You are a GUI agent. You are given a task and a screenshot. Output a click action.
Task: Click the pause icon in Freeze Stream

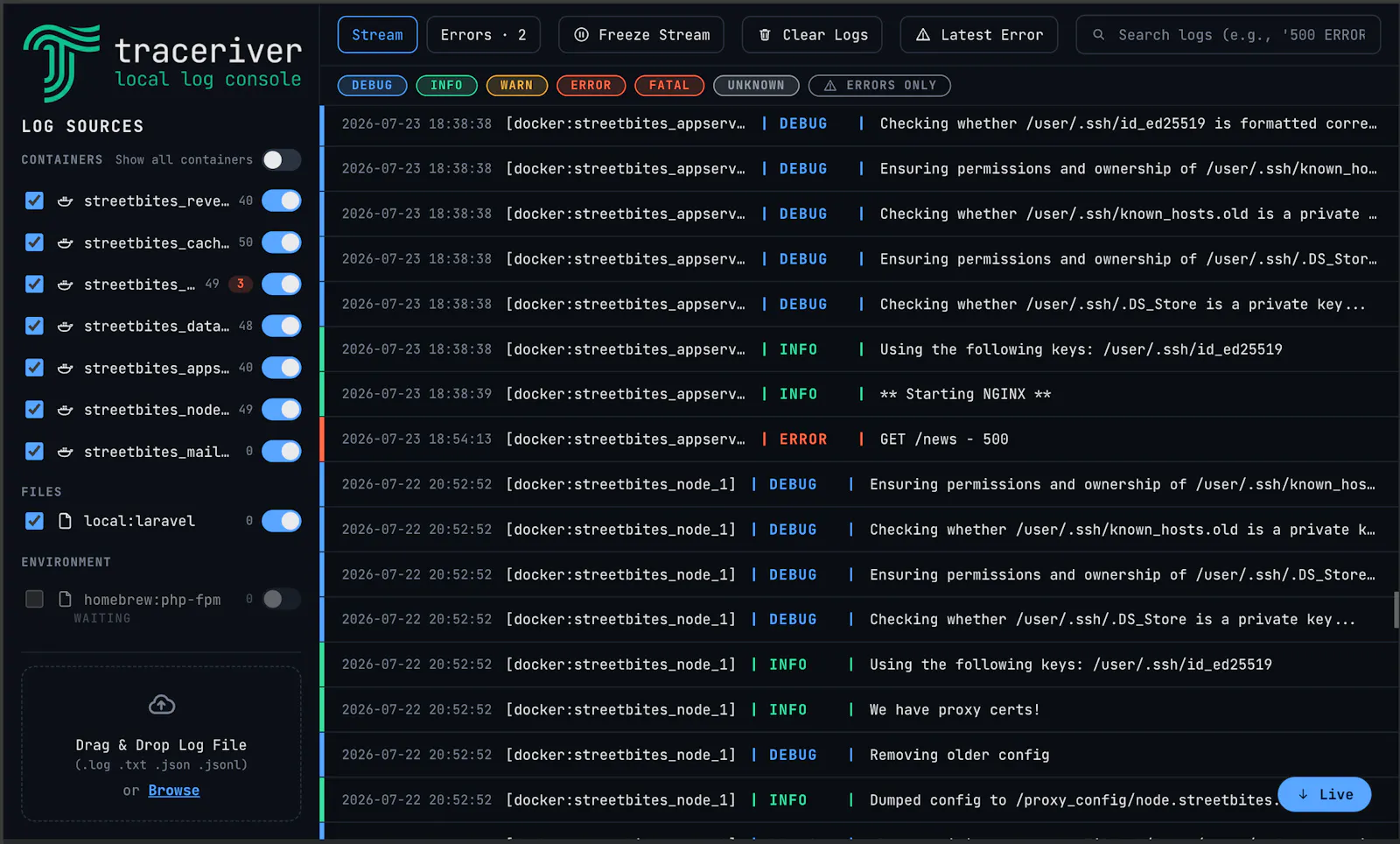tap(581, 35)
